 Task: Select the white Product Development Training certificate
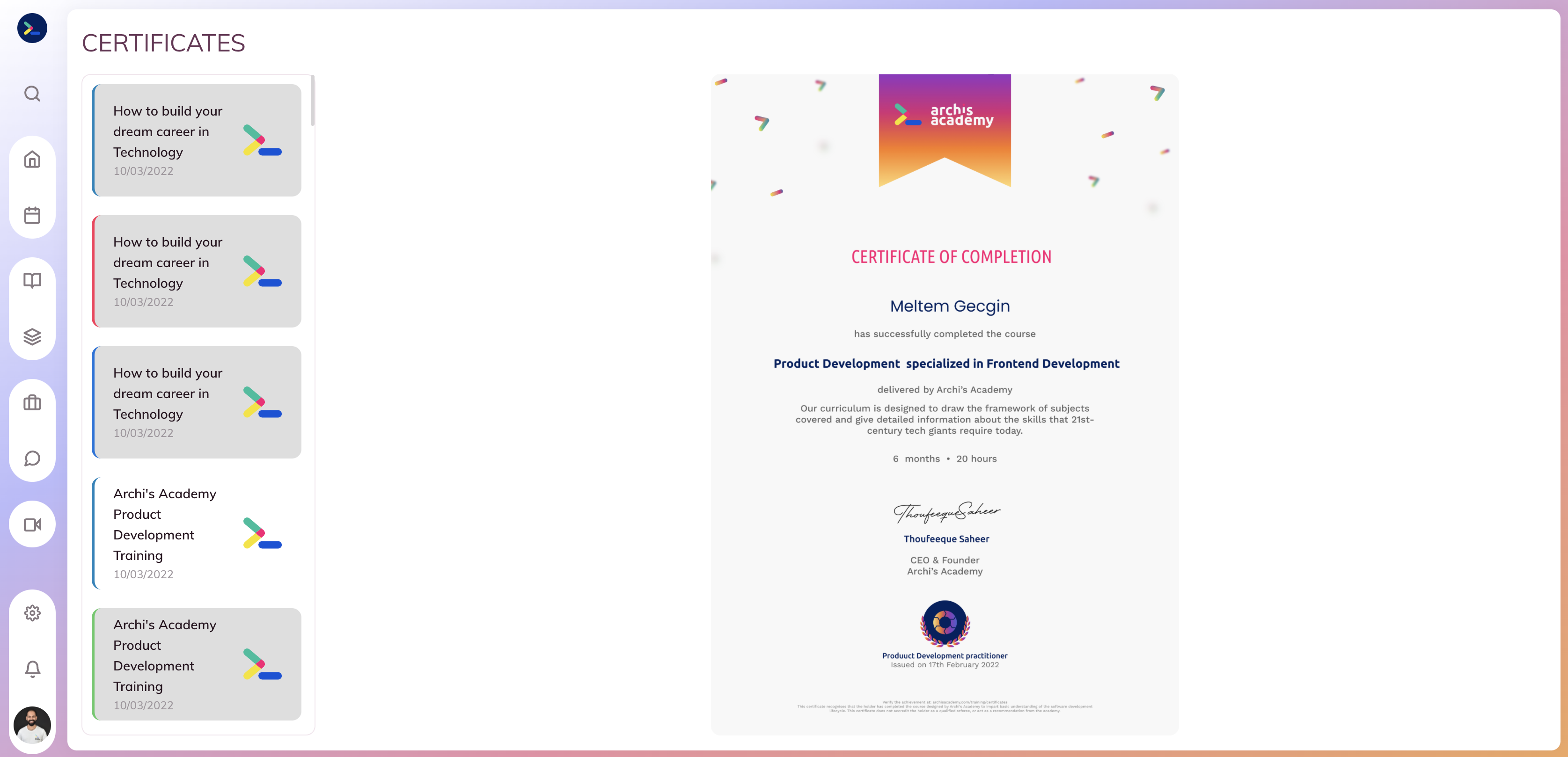197,533
